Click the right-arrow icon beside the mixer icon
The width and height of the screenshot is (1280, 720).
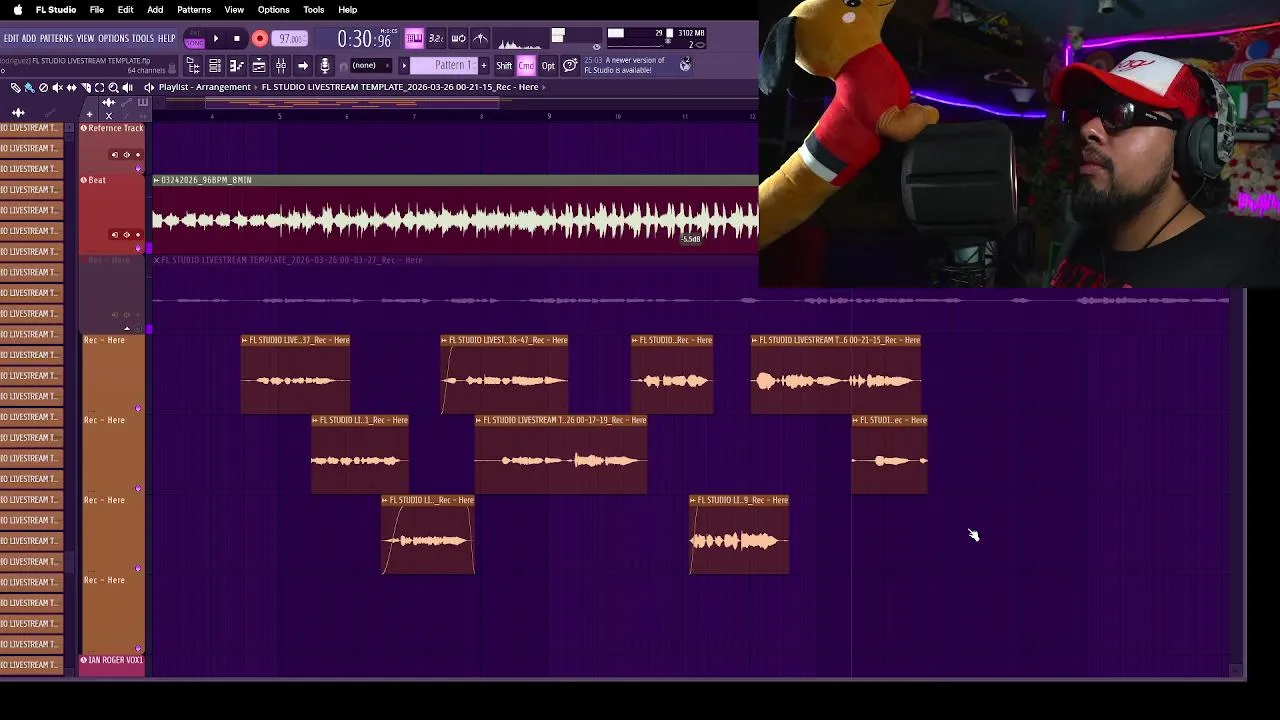303,65
